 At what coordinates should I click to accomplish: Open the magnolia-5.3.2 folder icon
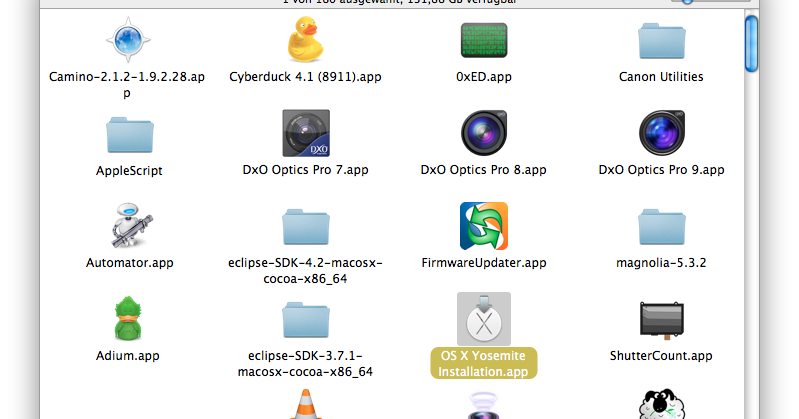coord(661,227)
